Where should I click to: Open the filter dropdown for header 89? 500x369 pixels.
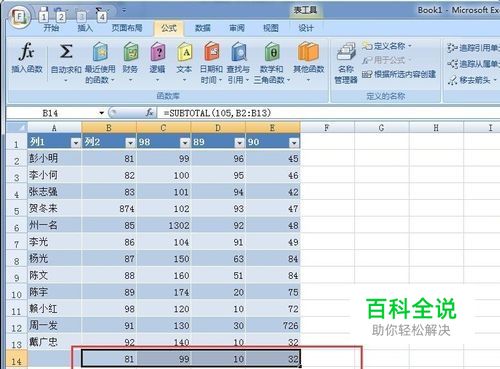239,143
